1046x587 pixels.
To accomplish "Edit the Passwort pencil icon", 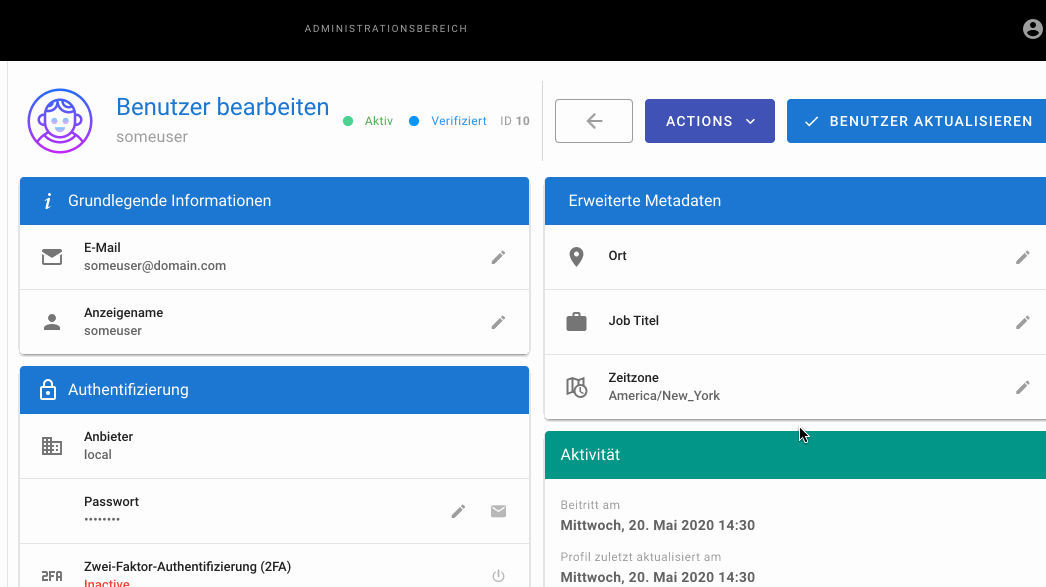I will point(458,511).
